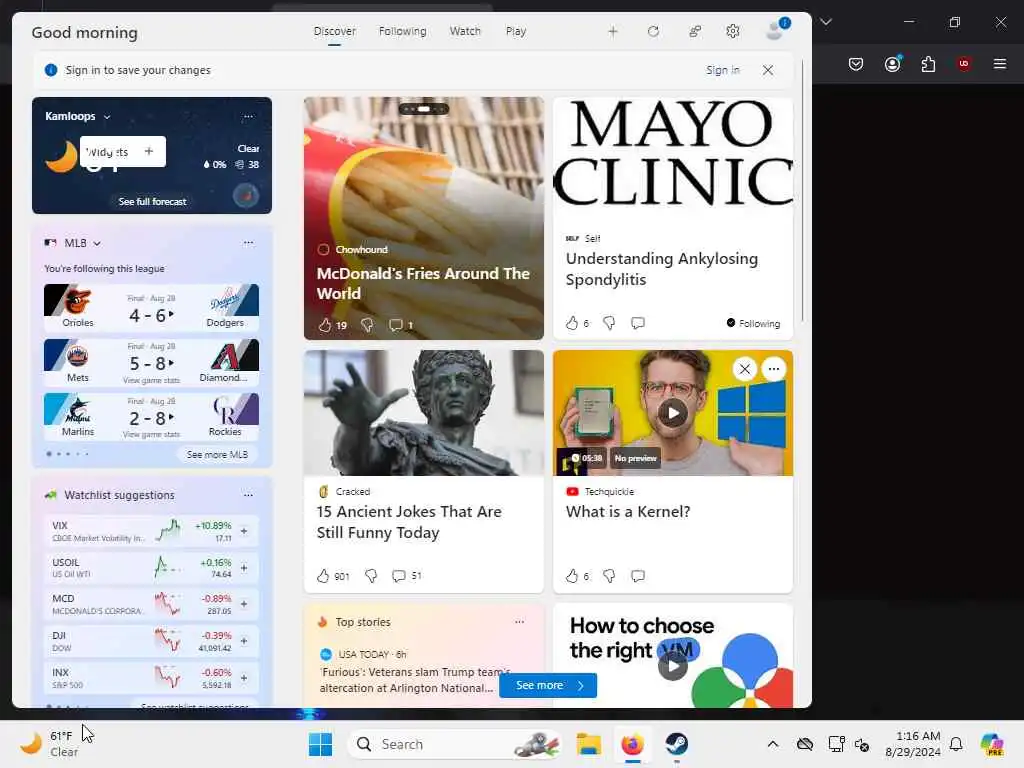Expand Orioles vs Dodgers score details
Screen dimensions: 1024x768
click(171, 314)
